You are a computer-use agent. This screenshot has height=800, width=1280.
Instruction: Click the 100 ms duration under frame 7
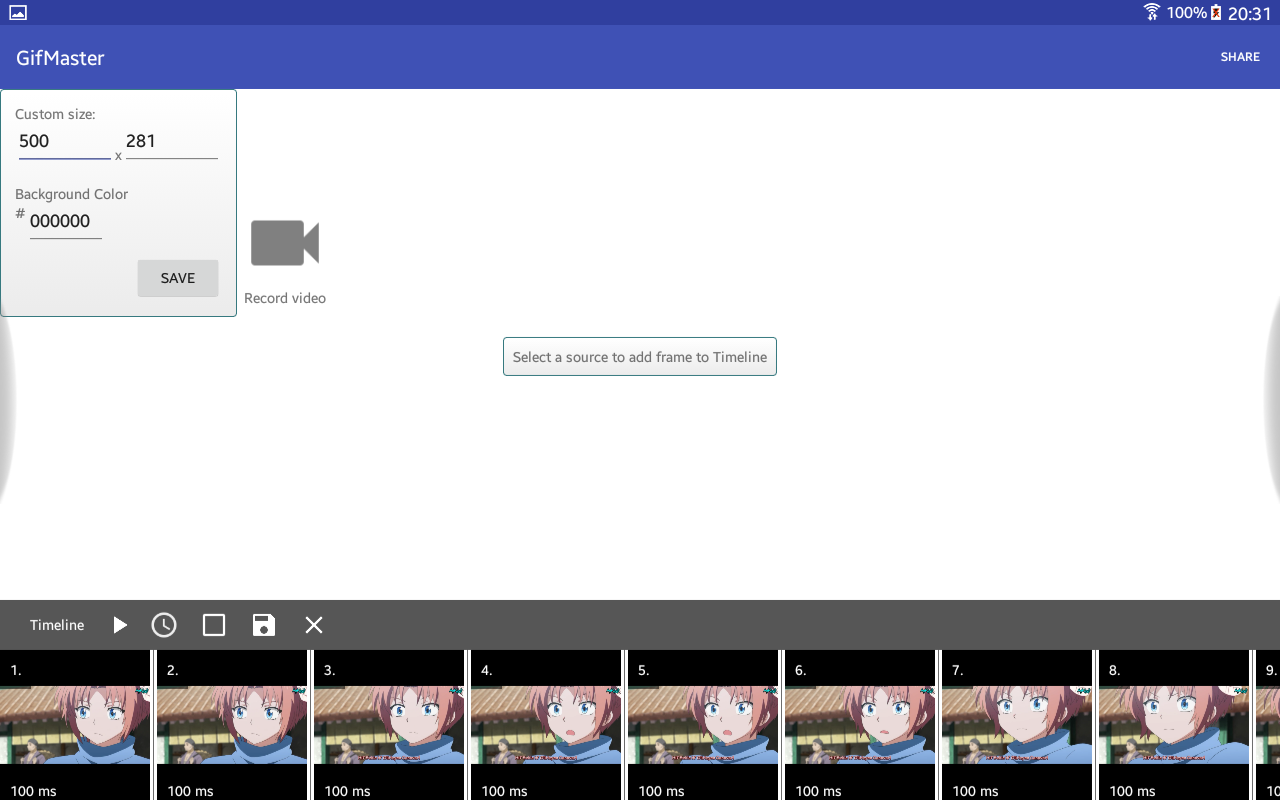976,791
